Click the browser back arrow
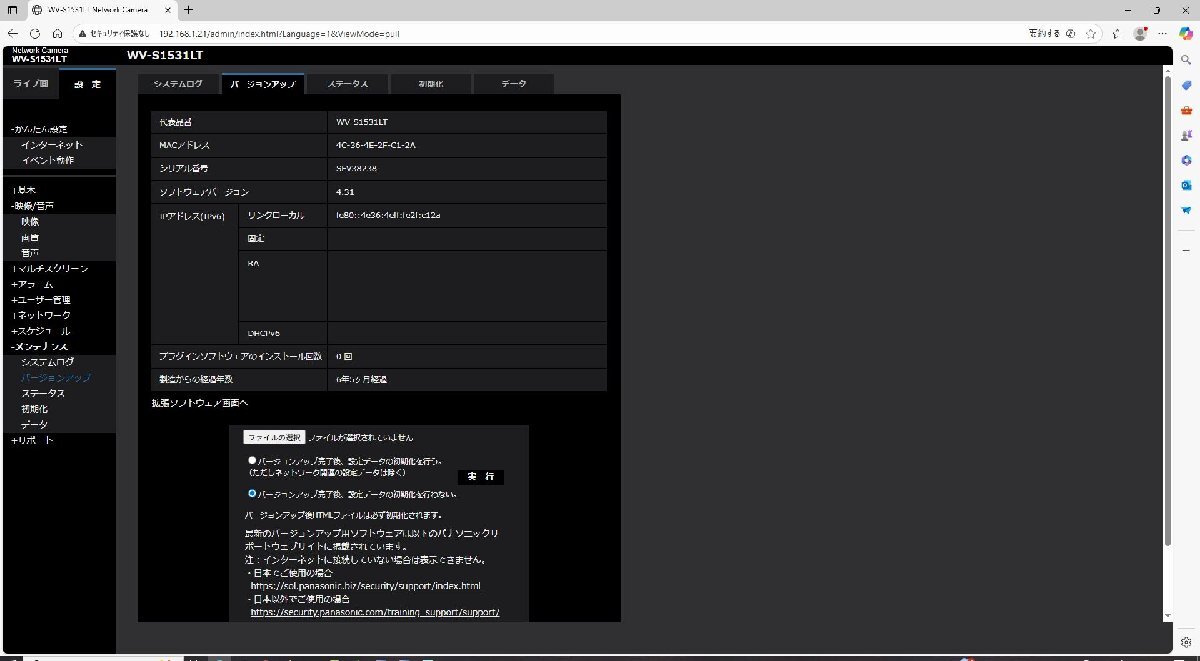This screenshot has height=661, width=1200. point(13,33)
